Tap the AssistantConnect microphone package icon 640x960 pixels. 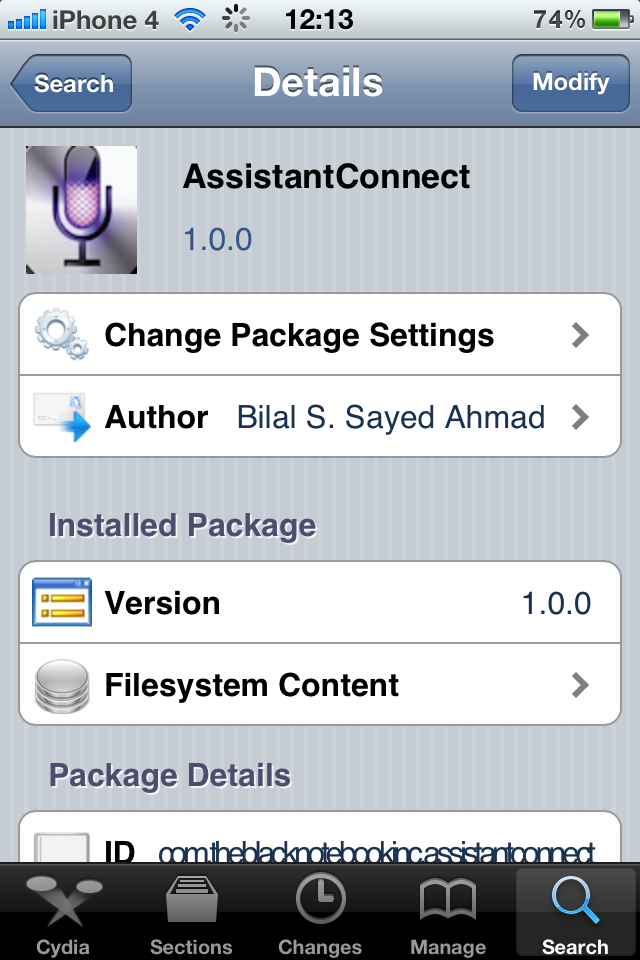point(81,210)
